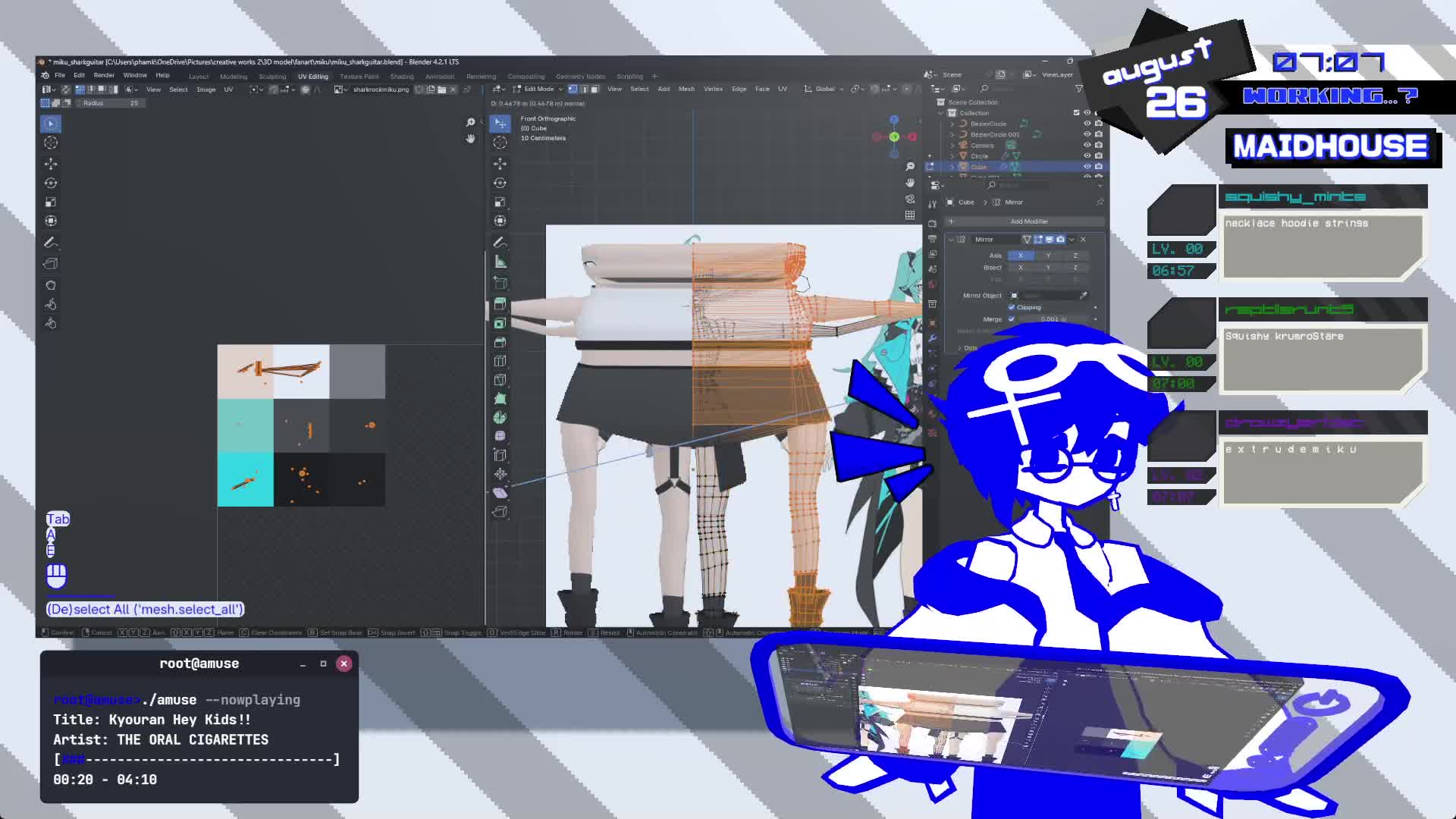The image size is (1456, 819).
Task: Toggle Bisect X button
Action: pyautogui.click(x=1021, y=268)
